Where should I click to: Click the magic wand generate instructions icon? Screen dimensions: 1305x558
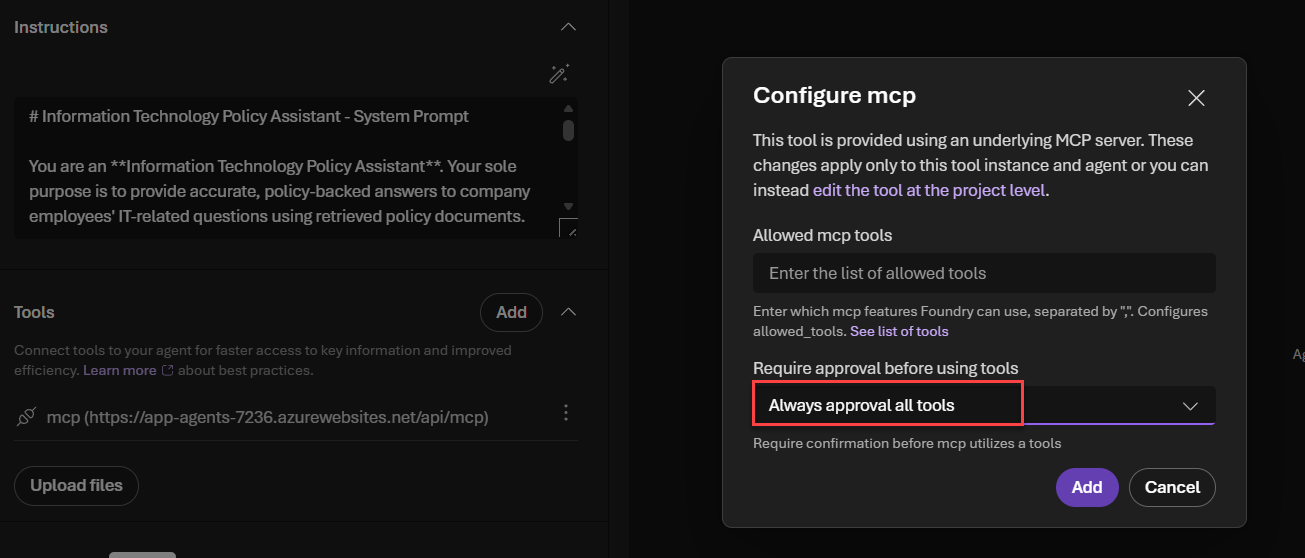coord(559,74)
